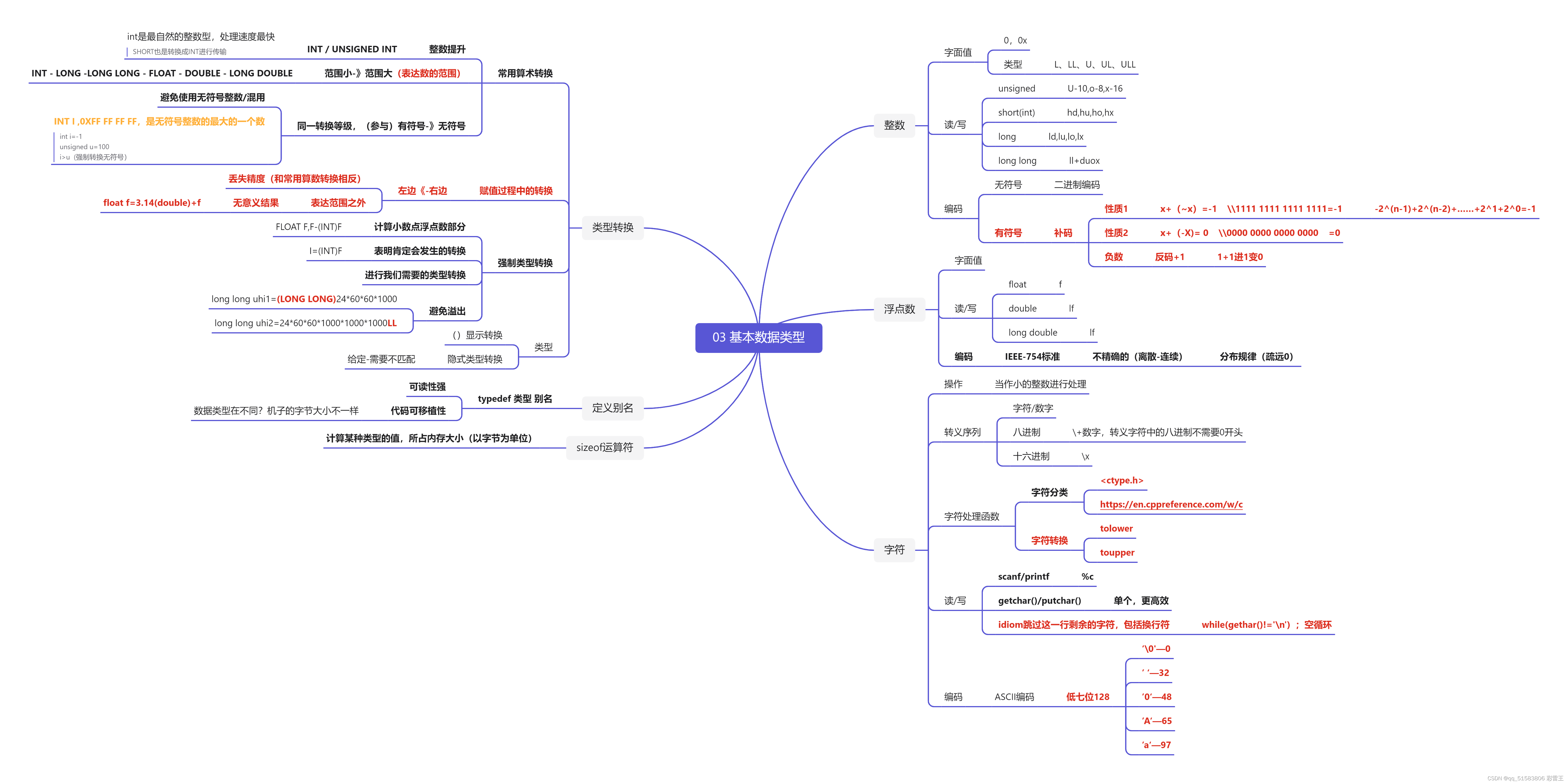
Task: Click the U-10,o-8,x-16 text
Action: (x=1094, y=89)
